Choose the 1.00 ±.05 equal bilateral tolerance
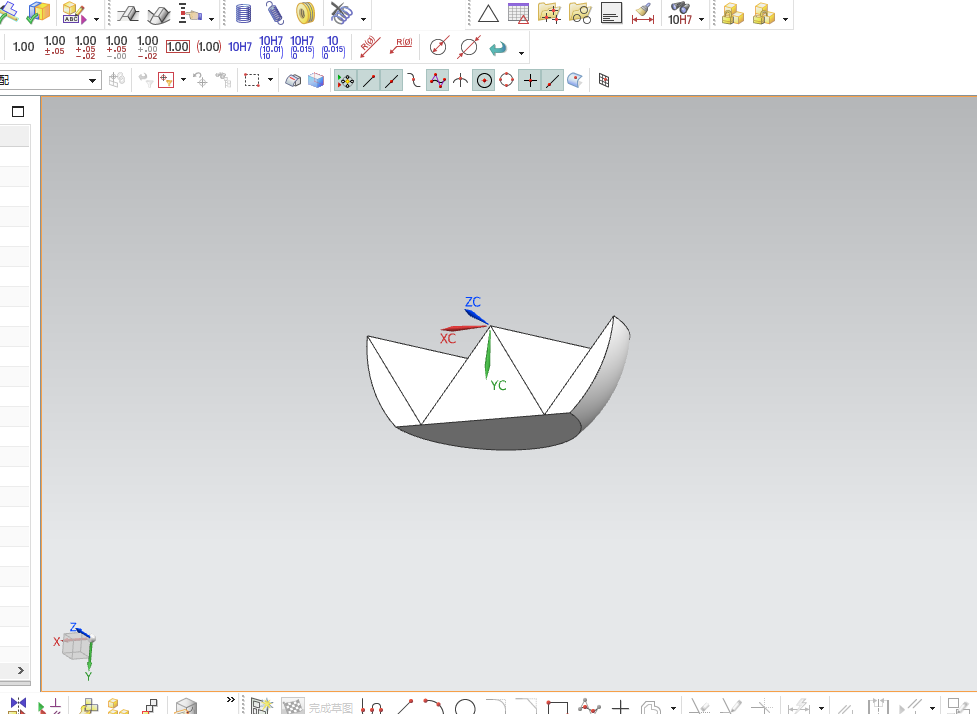Image resolution: width=977 pixels, height=714 pixels. point(54,46)
